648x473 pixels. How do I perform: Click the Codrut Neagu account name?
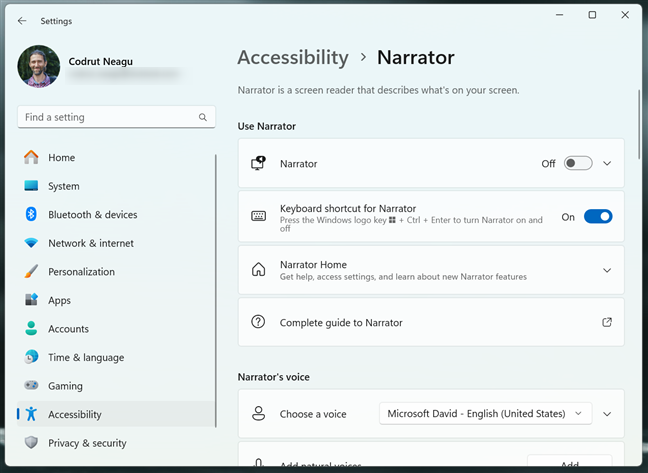[100, 62]
